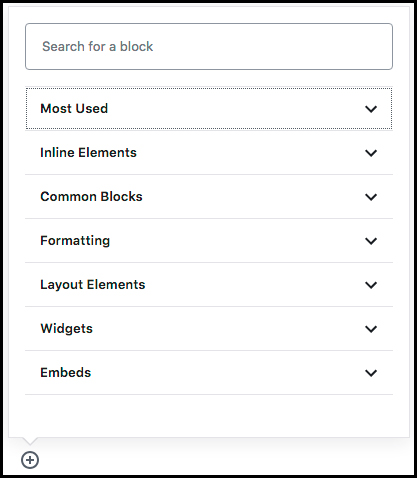
Task: Open the Layout Elements section label
Action: coord(93,285)
